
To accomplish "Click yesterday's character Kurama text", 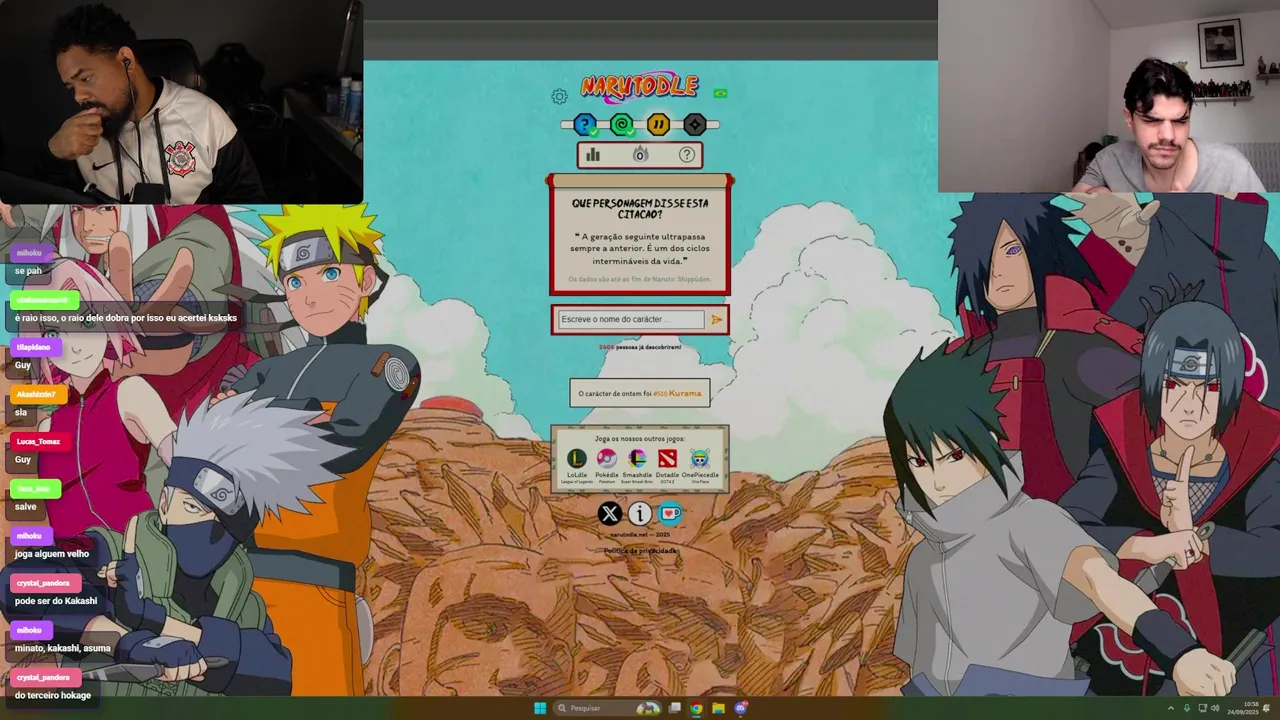I will 685,393.
